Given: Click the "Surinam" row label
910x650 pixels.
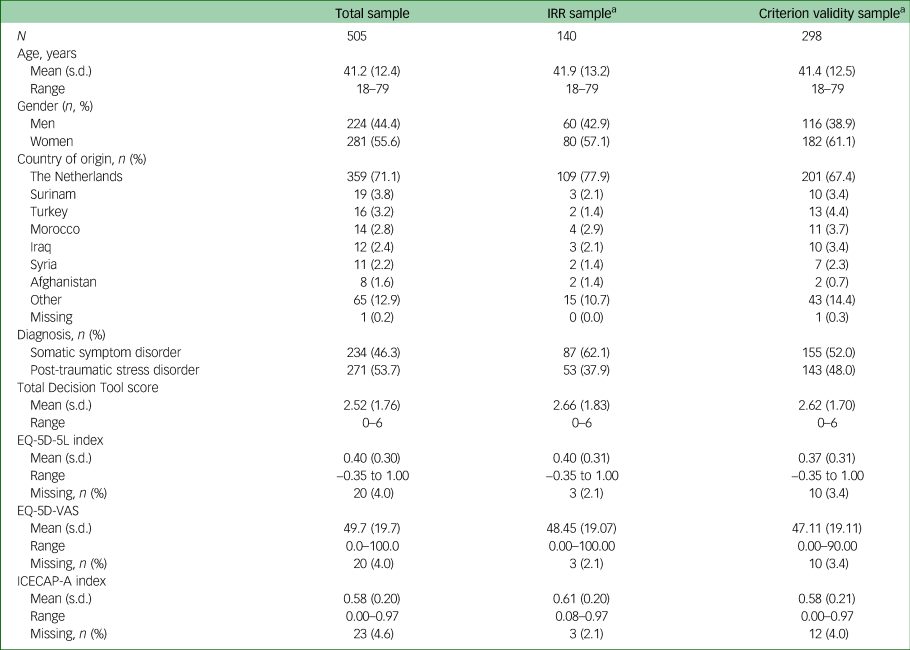Looking at the screenshot, I should 53,194.
